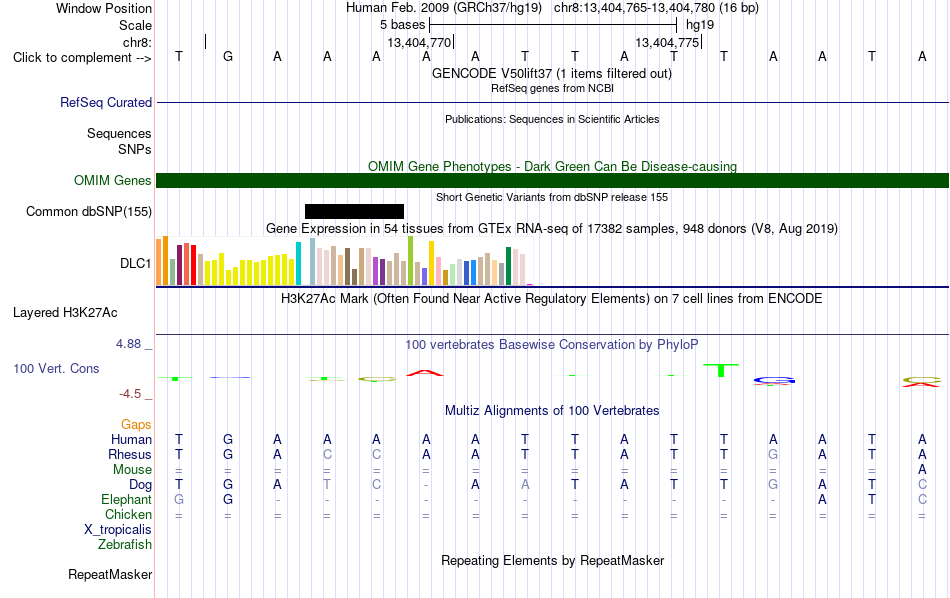The image size is (950, 598).
Task: Select the Elephant alignment row label
Action: [x=126, y=499]
